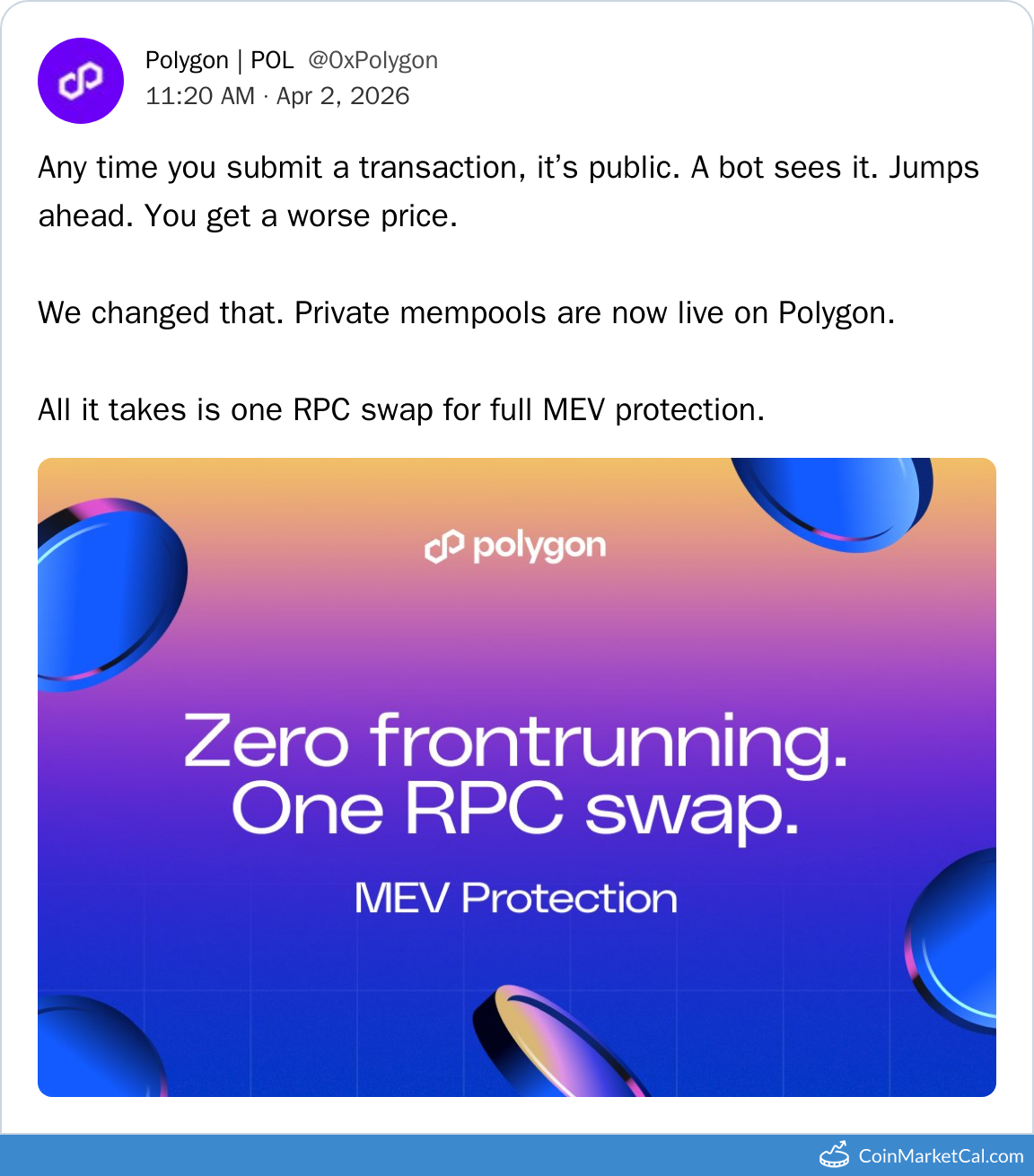1034x1176 pixels.
Task: Open the 11:20 AM Apr 2, 2026 timestamp
Action: coord(277,96)
